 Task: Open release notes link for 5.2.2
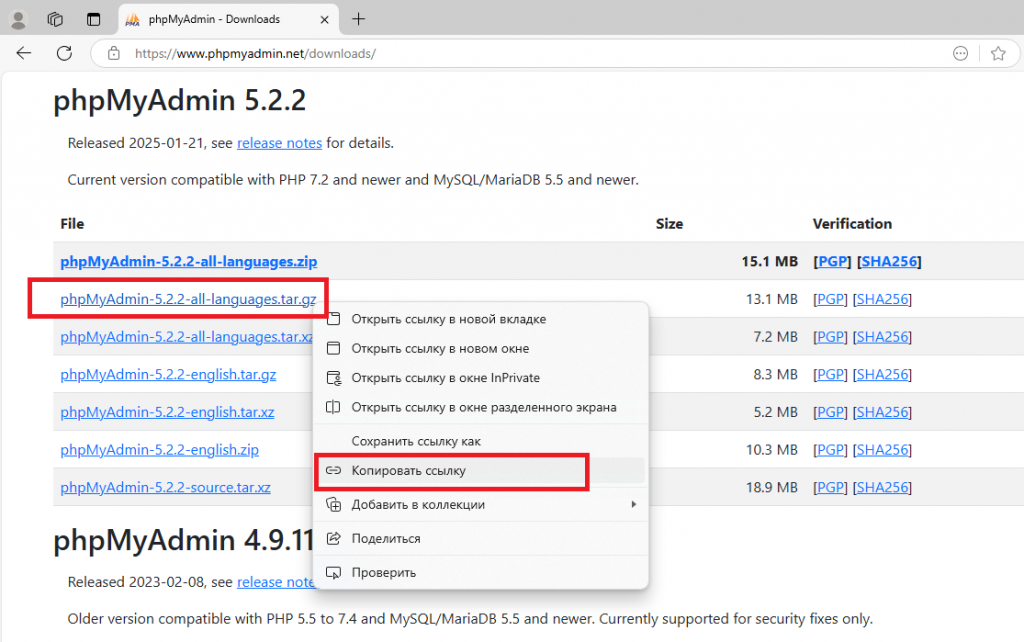[280, 143]
